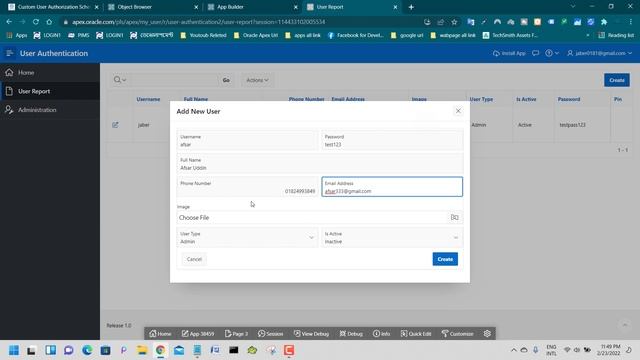Open Microsoft Edge from the taskbar

click(87, 350)
